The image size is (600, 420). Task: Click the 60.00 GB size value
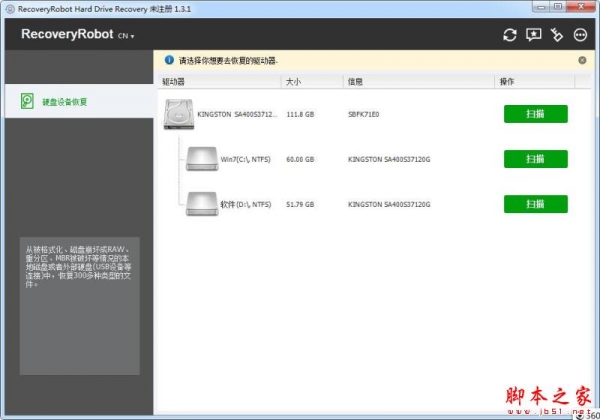click(300, 160)
